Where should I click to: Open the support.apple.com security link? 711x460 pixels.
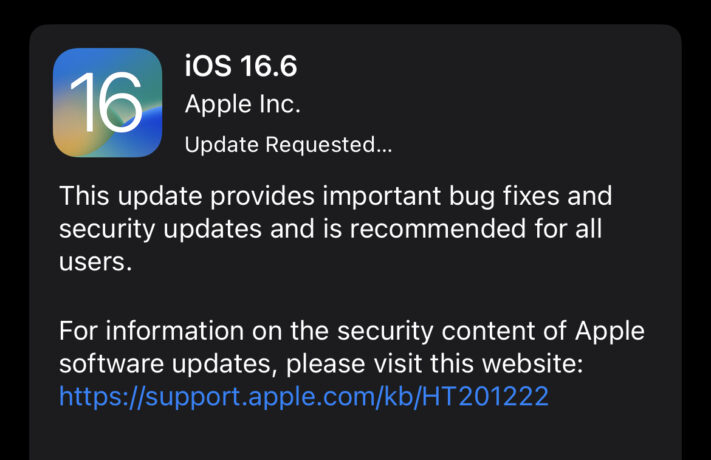304,397
